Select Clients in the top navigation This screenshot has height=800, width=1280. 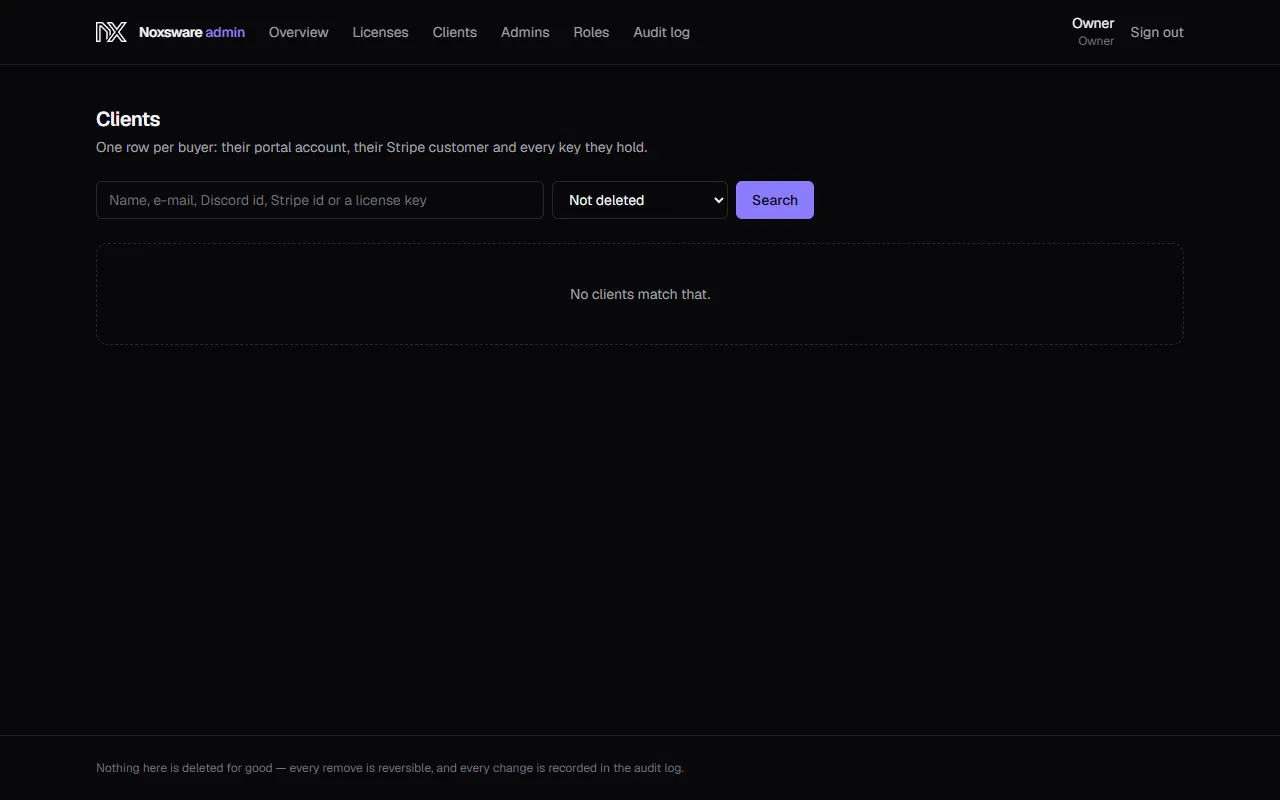coord(454,32)
